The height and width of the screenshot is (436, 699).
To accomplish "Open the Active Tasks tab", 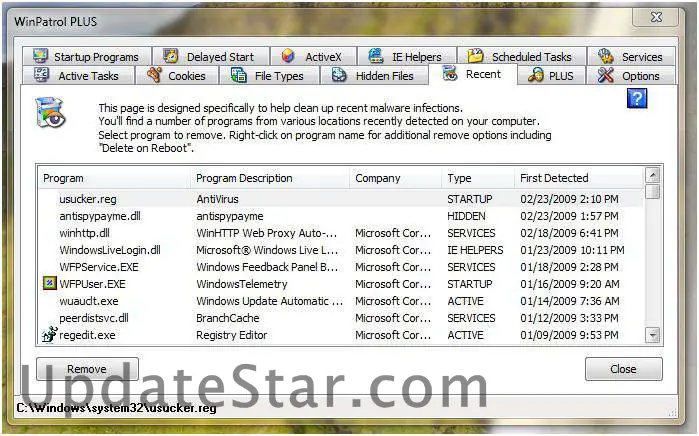I will point(78,75).
